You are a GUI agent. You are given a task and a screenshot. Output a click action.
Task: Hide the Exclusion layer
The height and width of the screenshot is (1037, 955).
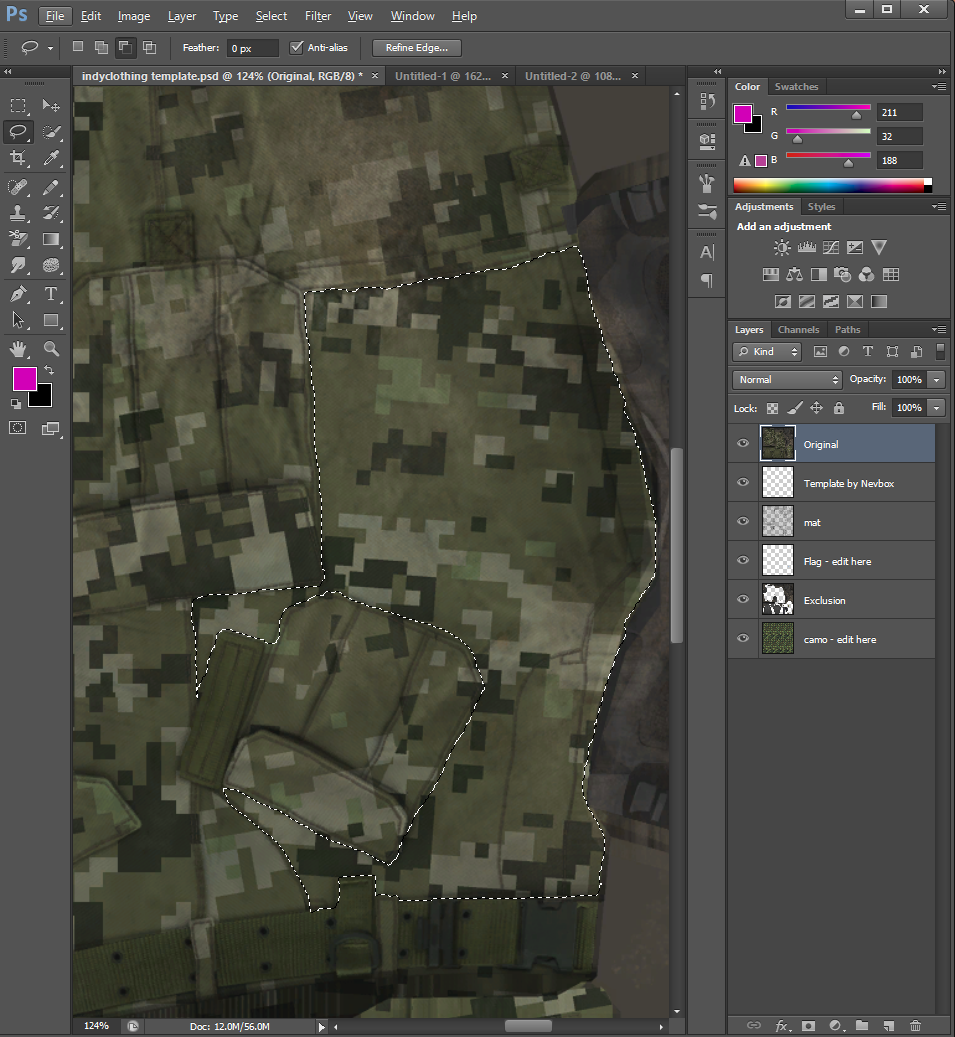click(743, 600)
